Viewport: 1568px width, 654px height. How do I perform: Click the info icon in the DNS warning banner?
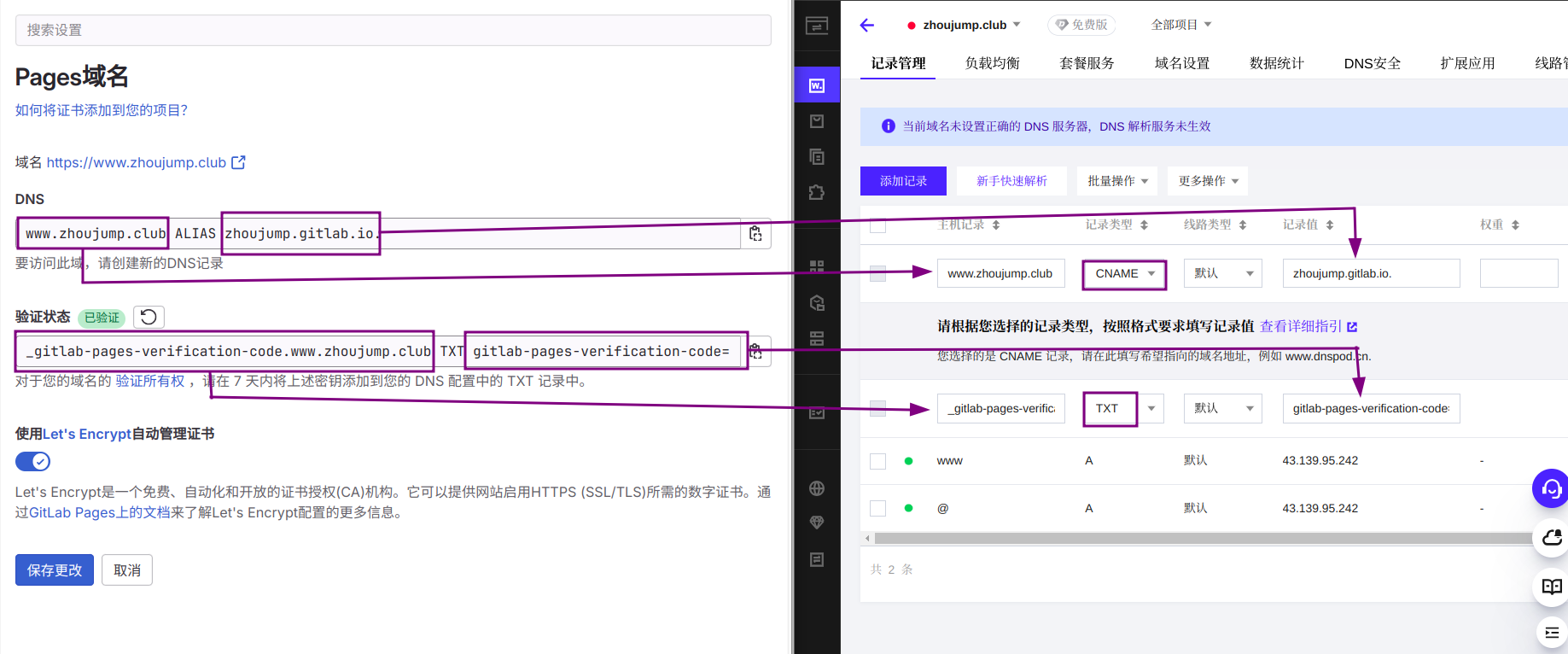pos(888,126)
